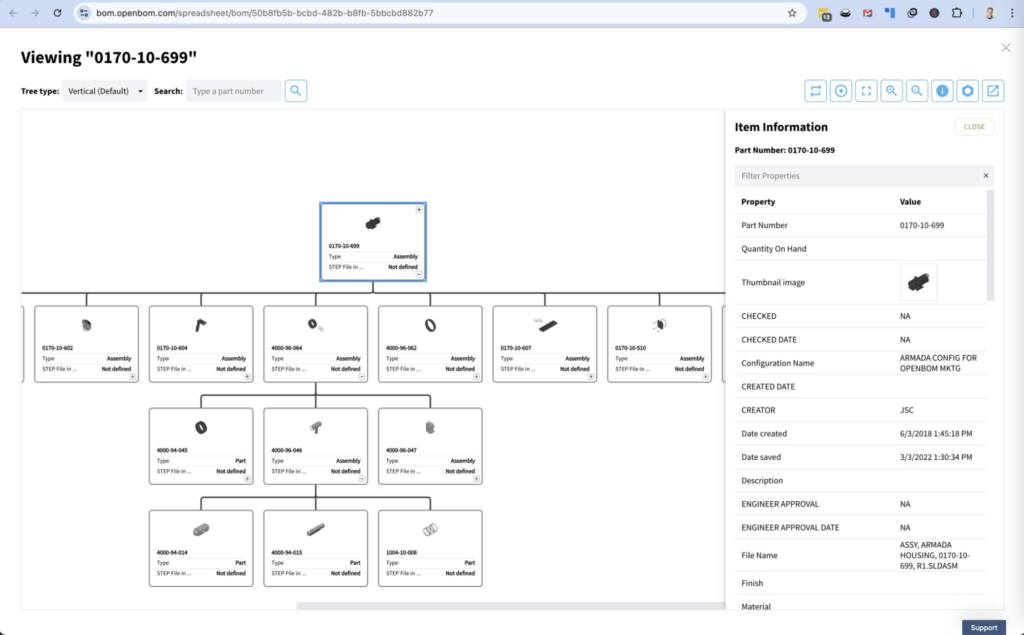Viewport: 1024px width, 635px height.
Task: Close the viewing dialog with the top-right X
Action: 1006,48
